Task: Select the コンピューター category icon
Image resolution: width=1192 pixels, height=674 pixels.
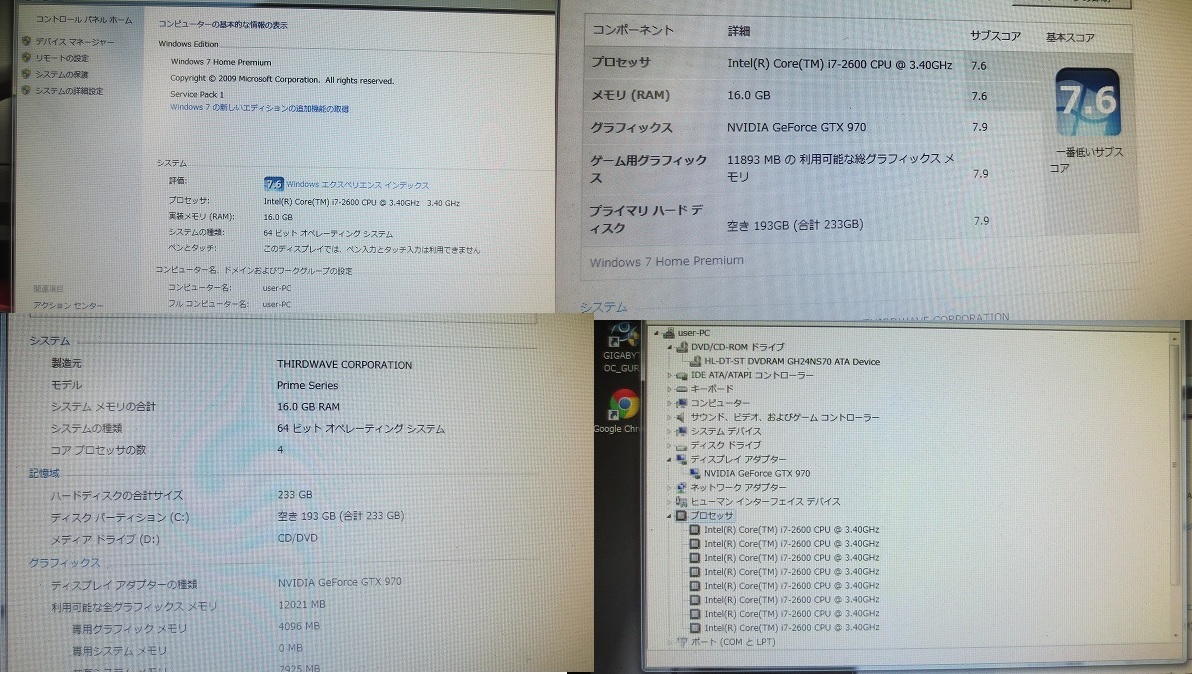Action: [682, 403]
